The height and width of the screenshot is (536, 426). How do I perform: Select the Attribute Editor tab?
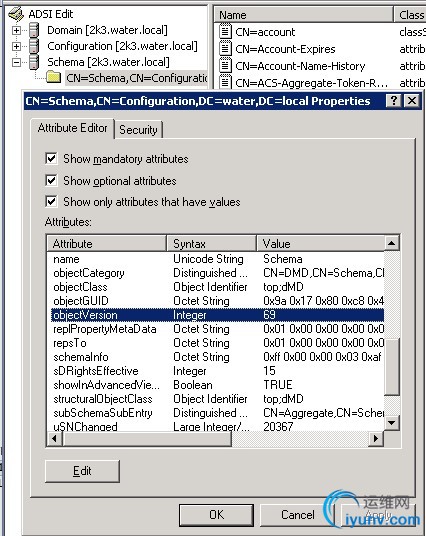[x=72, y=128]
